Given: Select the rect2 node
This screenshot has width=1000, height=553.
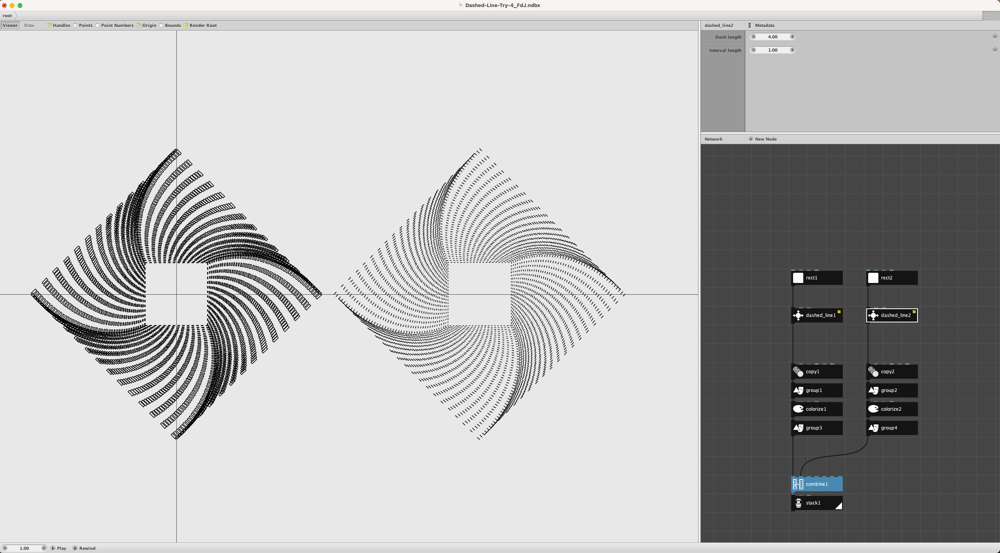Looking at the screenshot, I should click(892, 278).
